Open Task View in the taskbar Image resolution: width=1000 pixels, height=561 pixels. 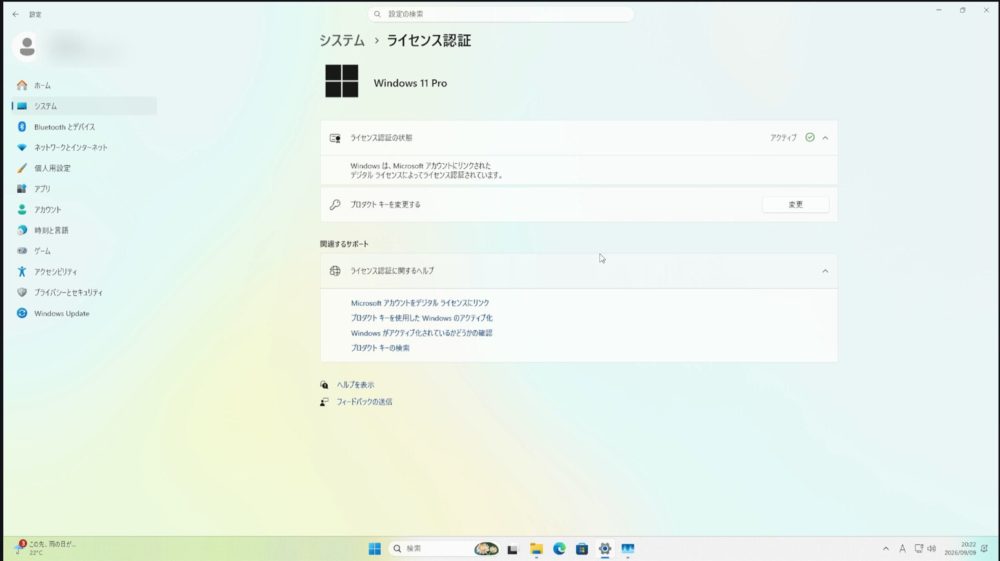click(x=512, y=549)
